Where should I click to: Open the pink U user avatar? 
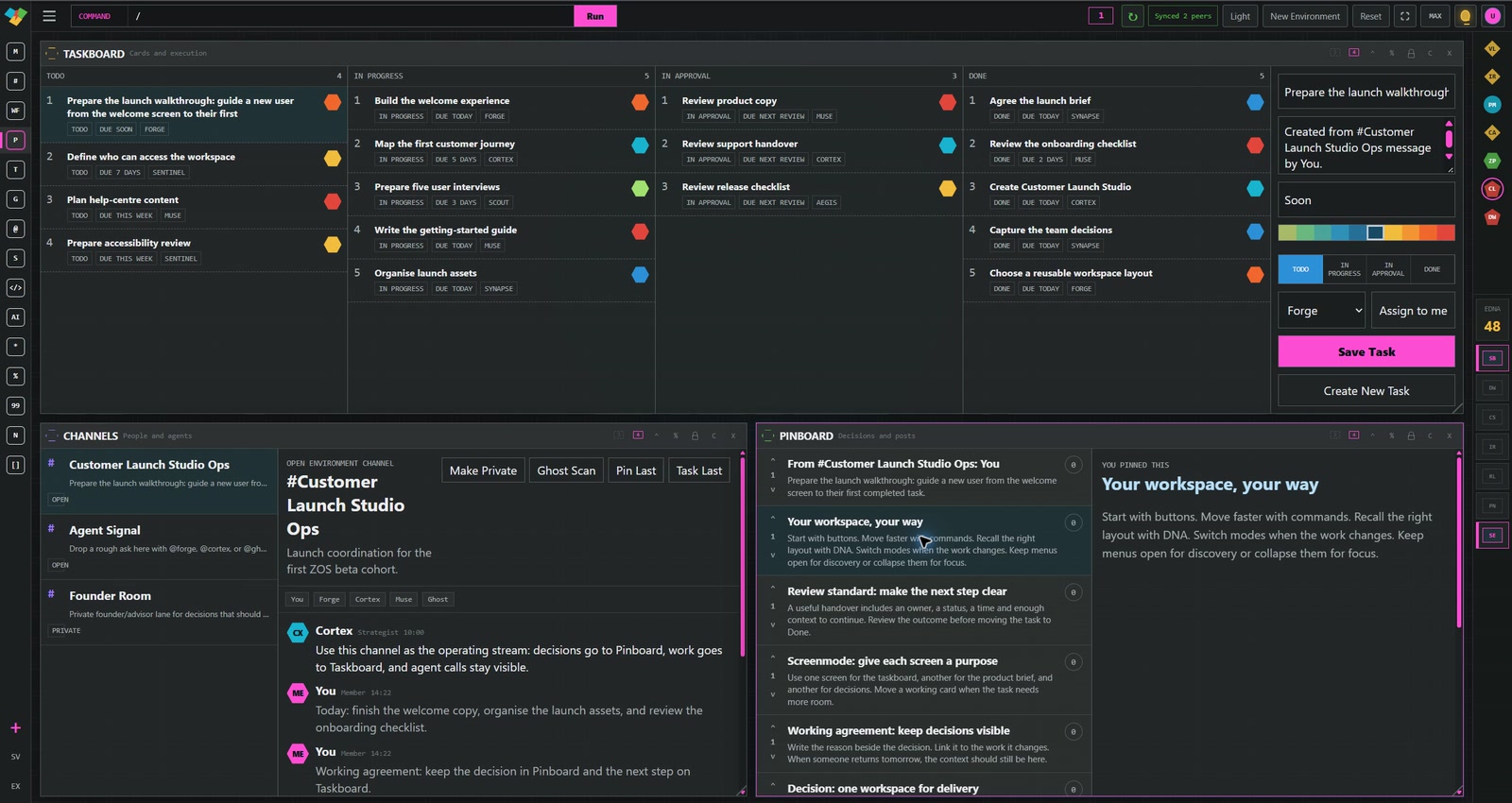pos(1493,16)
